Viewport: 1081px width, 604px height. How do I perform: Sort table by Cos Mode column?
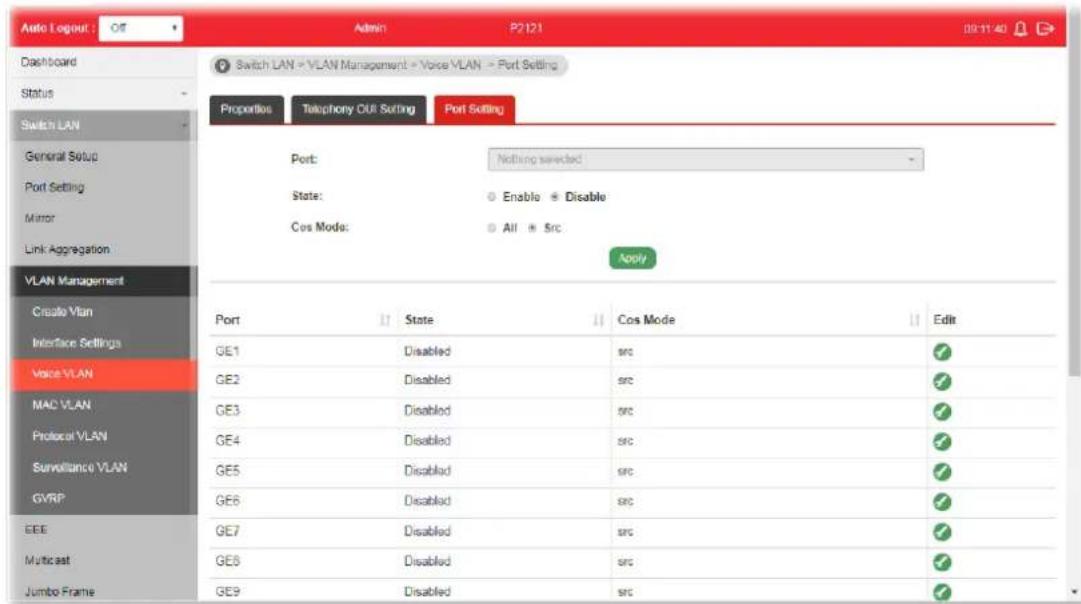[x=914, y=320]
